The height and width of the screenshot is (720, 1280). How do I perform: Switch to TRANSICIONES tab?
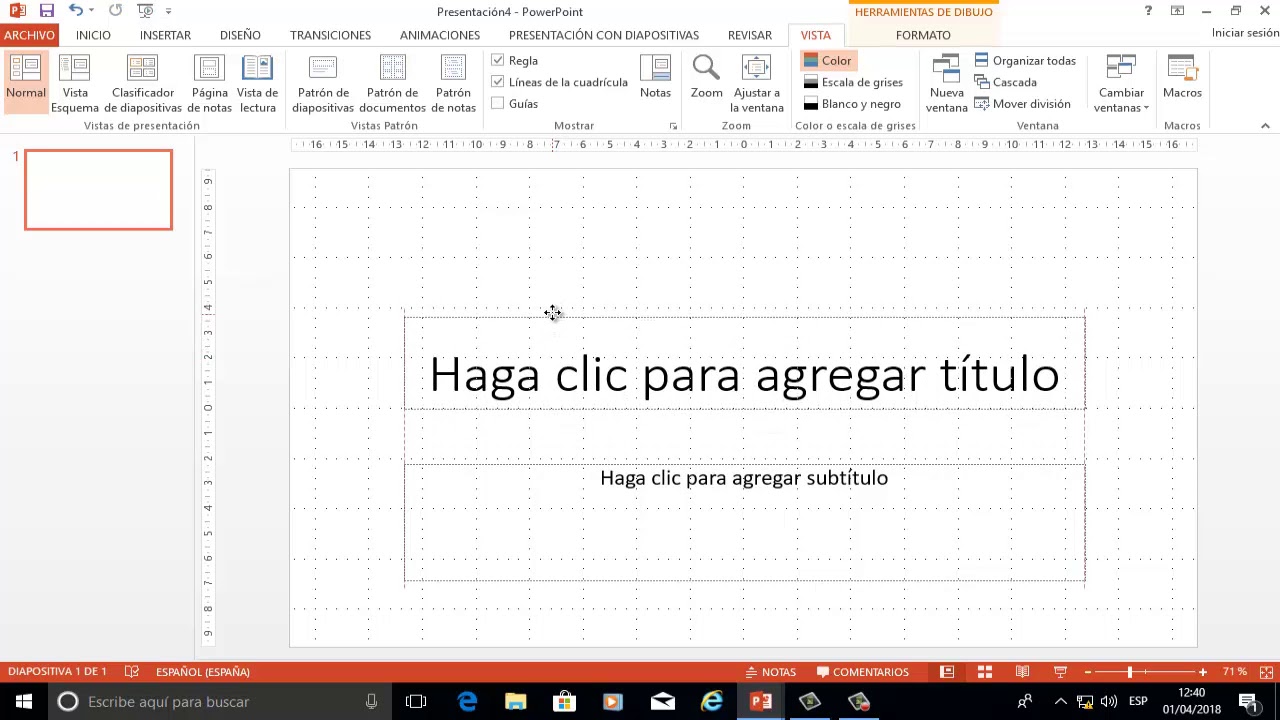coord(330,35)
